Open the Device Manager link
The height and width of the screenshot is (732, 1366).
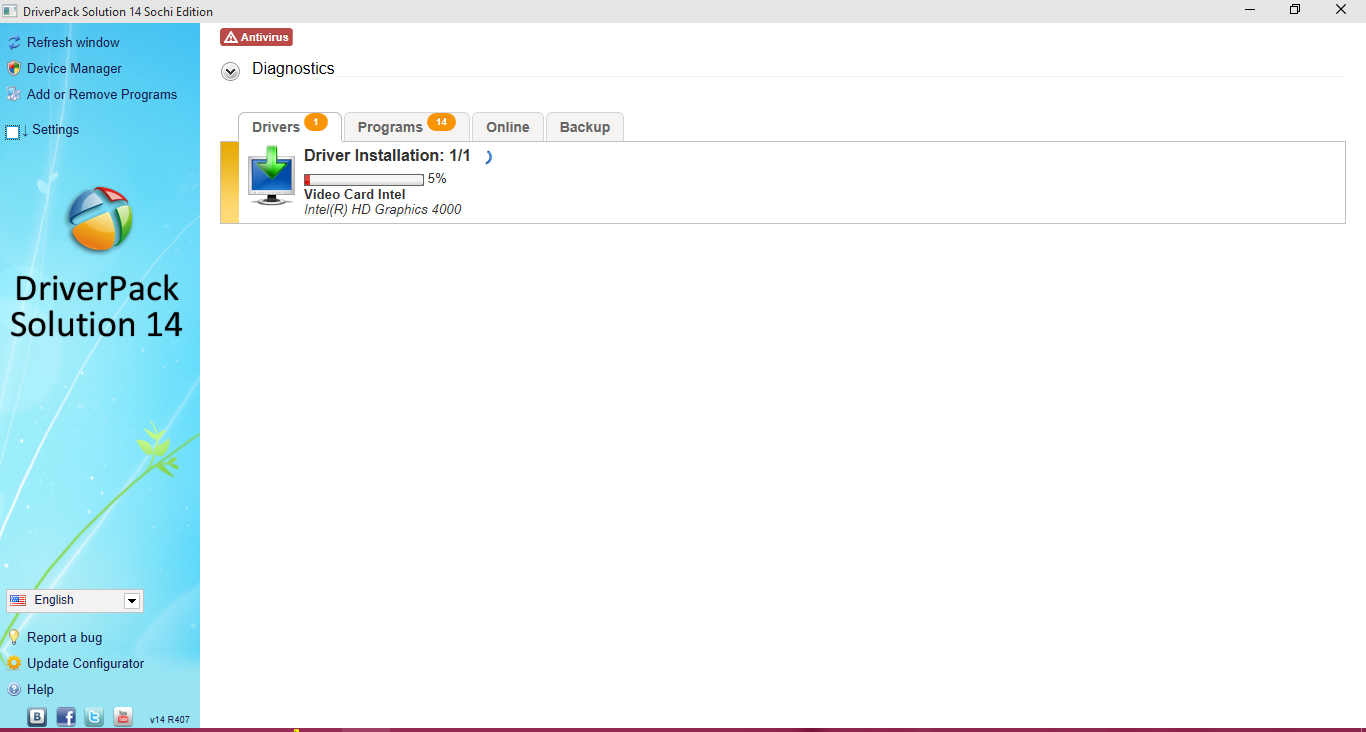point(74,69)
